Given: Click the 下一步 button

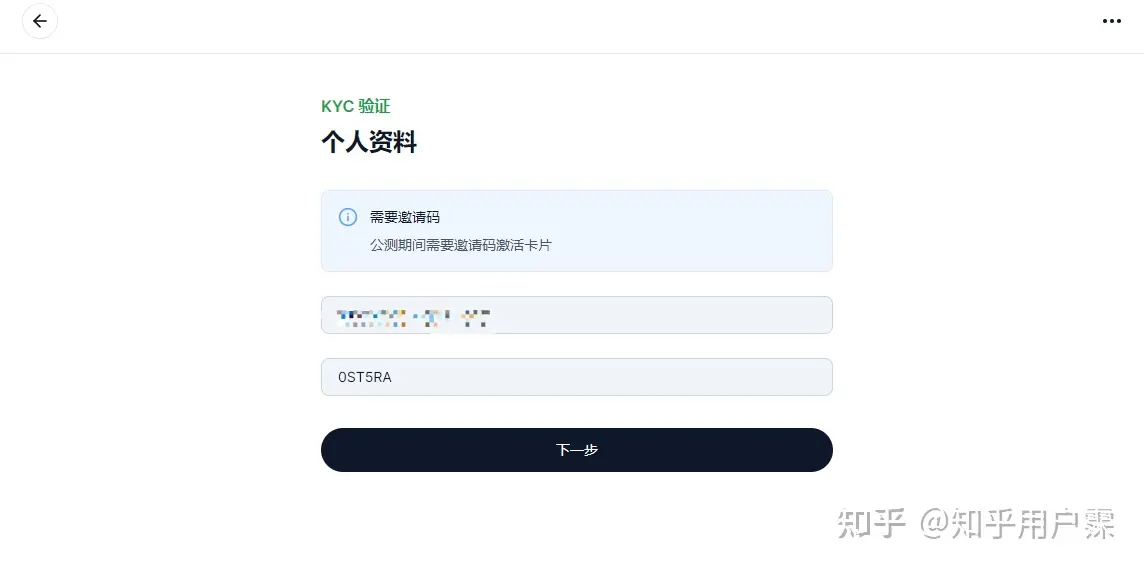Looking at the screenshot, I should tap(576, 450).
